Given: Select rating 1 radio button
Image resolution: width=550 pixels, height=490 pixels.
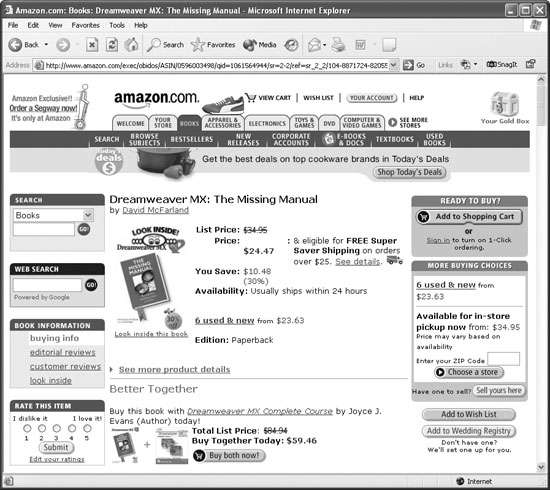Looking at the screenshot, I should (27, 428).
